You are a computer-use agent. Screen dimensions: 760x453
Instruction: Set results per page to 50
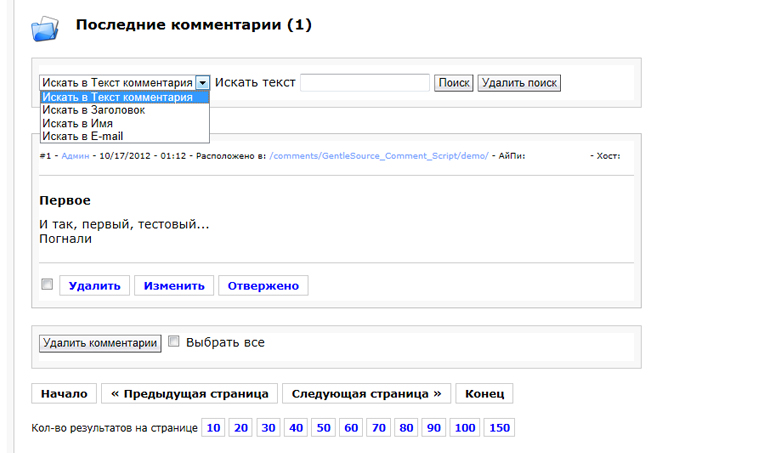[324, 428]
